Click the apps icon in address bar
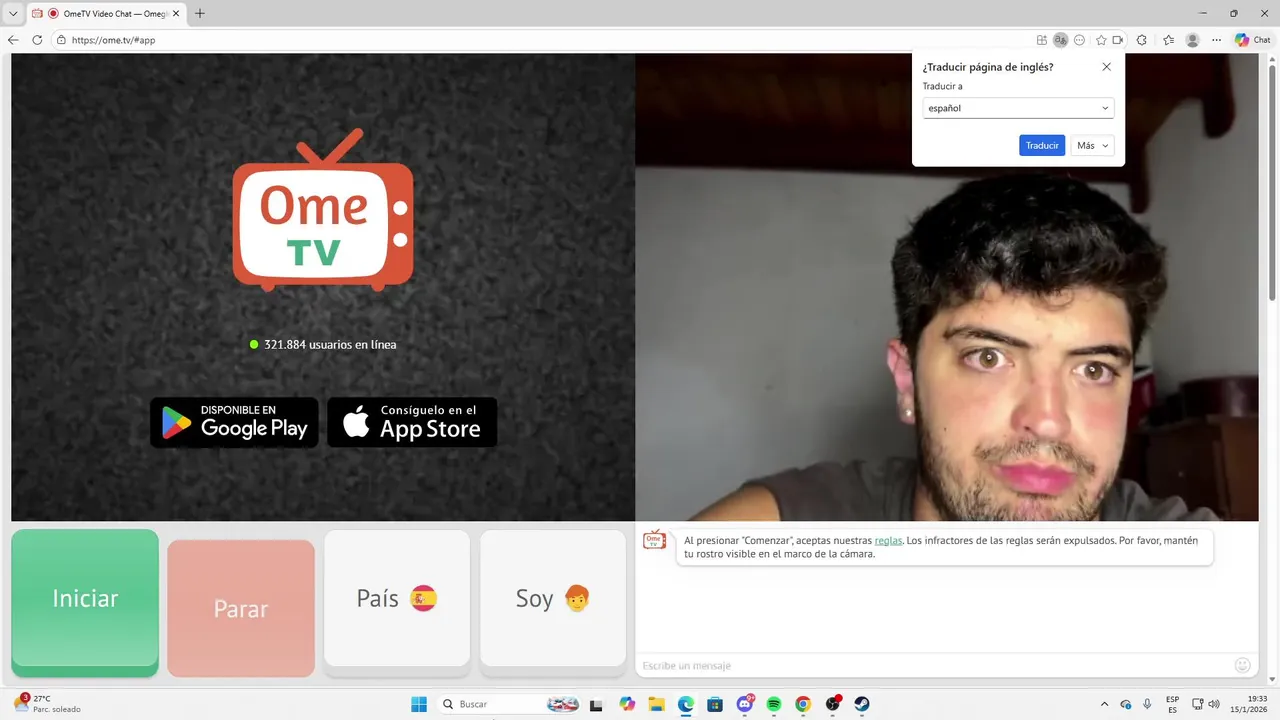 point(1042,40)
